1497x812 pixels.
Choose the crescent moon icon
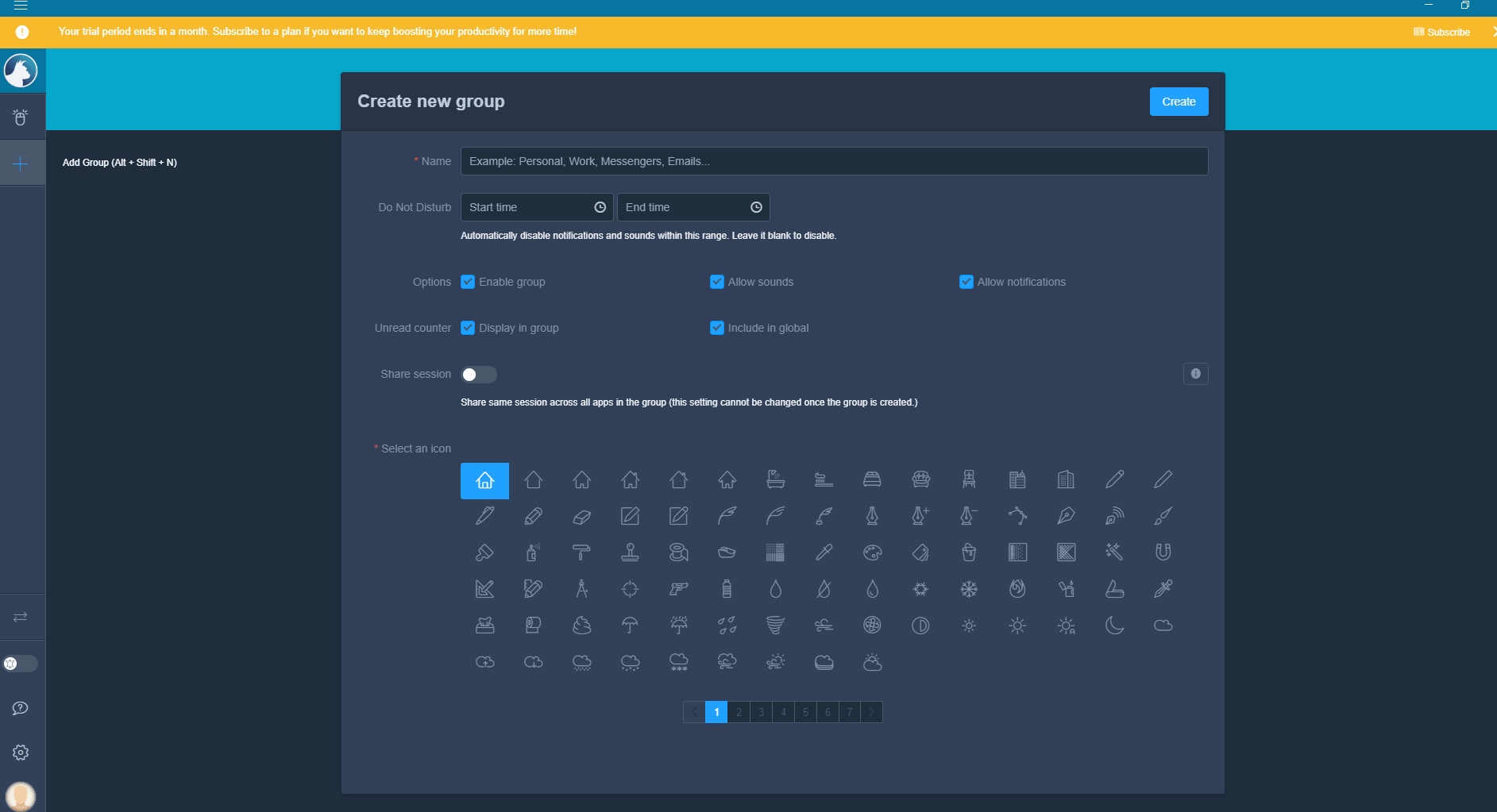pos(1114,625)
